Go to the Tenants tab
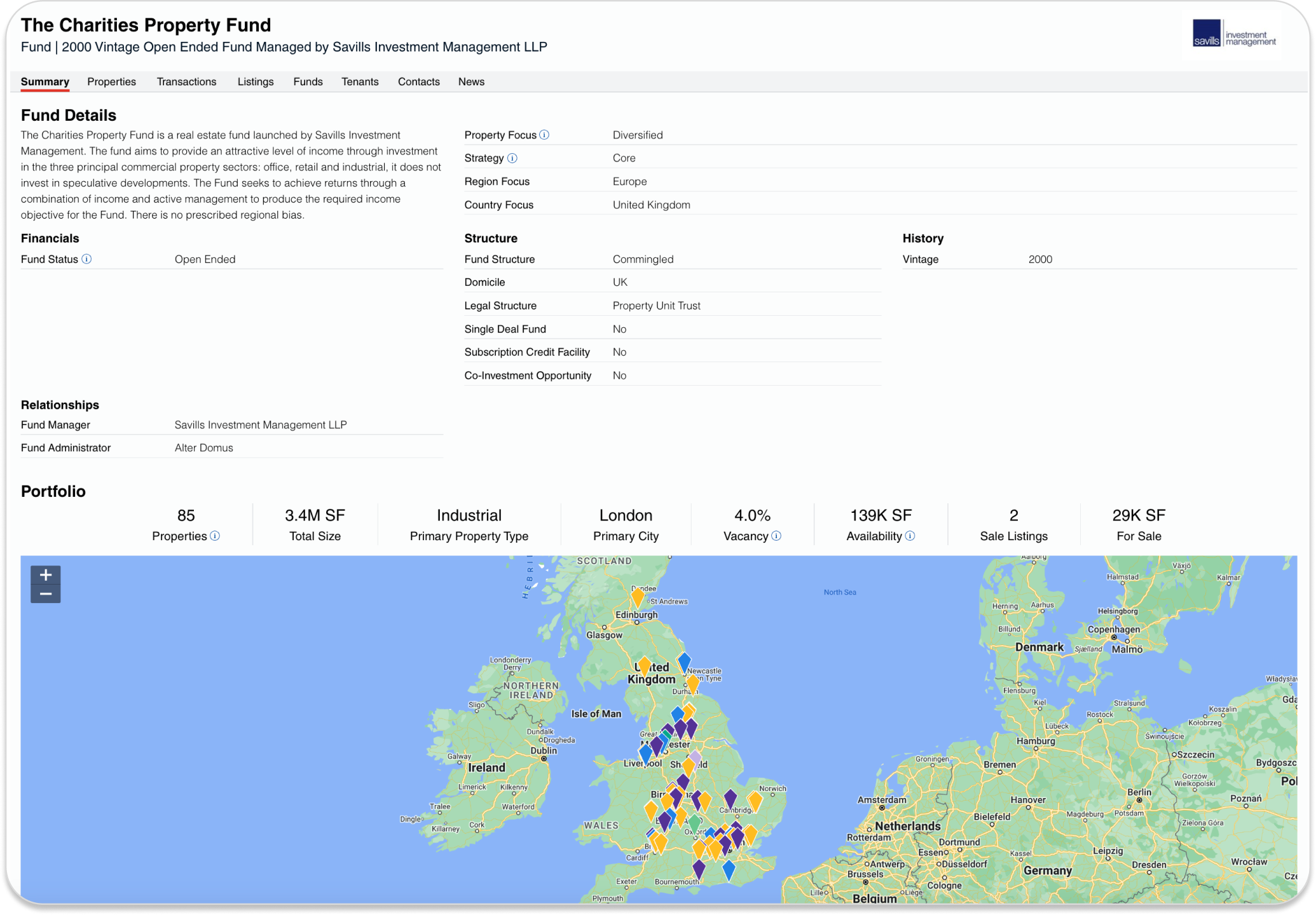The height and width of the screenshot is (915, 1316). (x=360, y=82)
